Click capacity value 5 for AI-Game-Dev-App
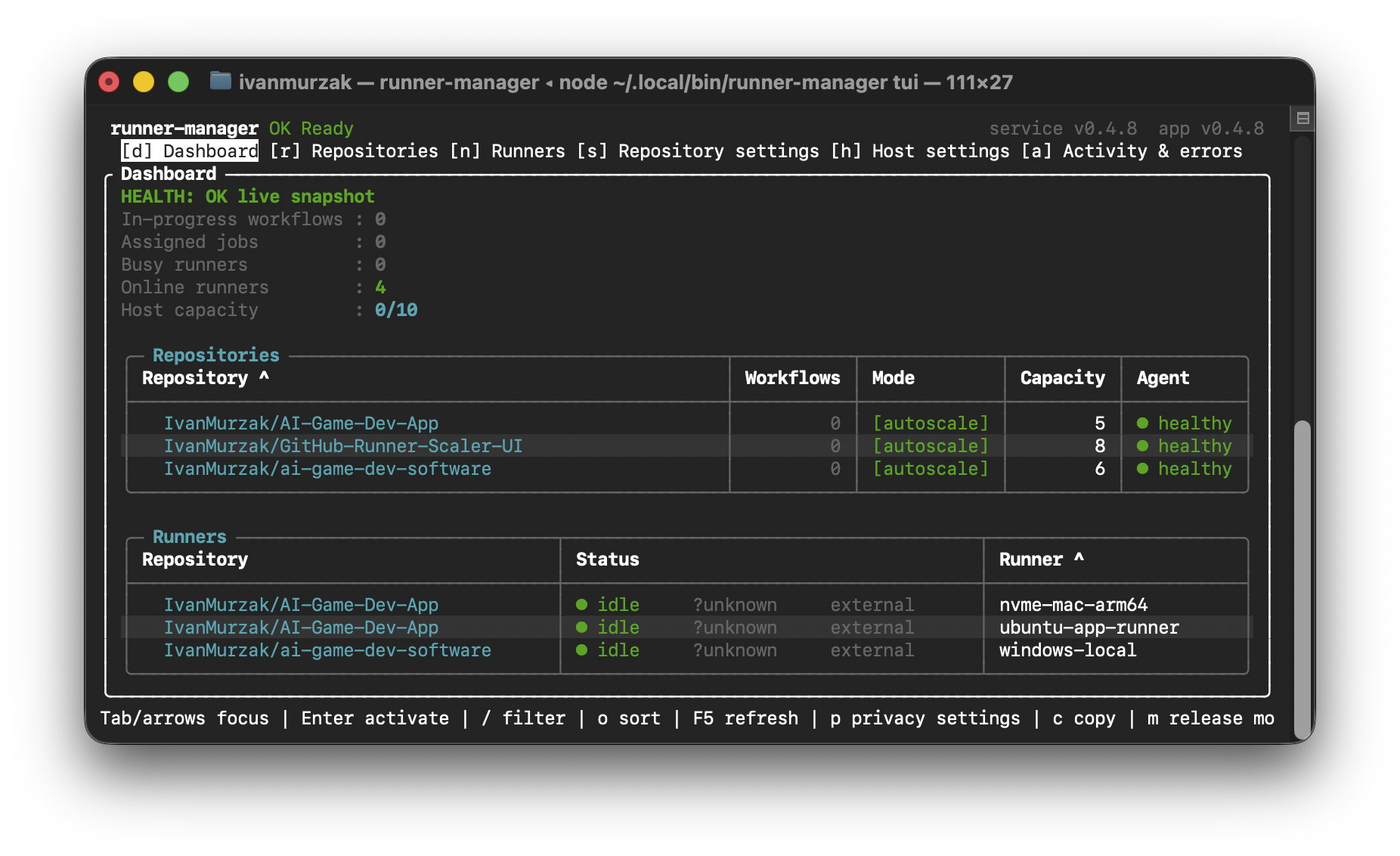 (1100, 423)
